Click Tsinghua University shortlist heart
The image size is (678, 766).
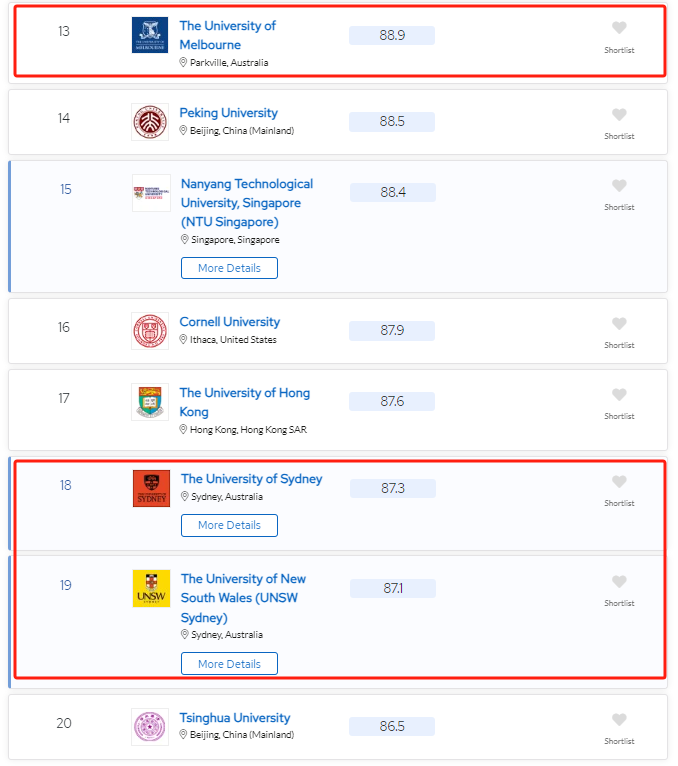click(619, 720)
